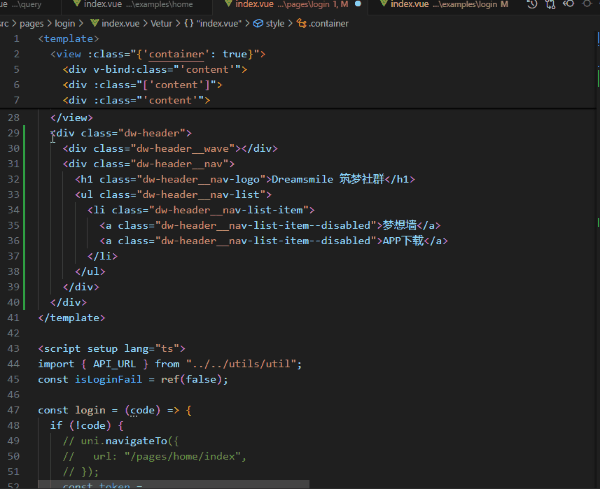Open '.container' breadcrumb dropdown

(x=329, y=24)
